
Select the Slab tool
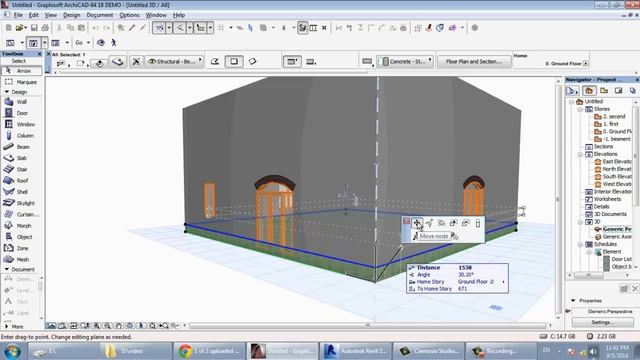click(21, 158)
